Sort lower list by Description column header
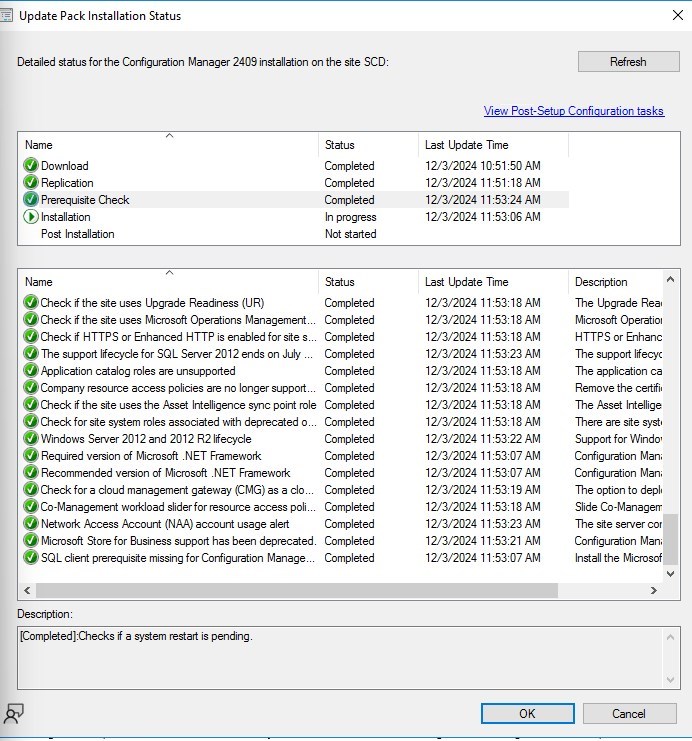Screen dimensions: 692x741 click(615, 282)
